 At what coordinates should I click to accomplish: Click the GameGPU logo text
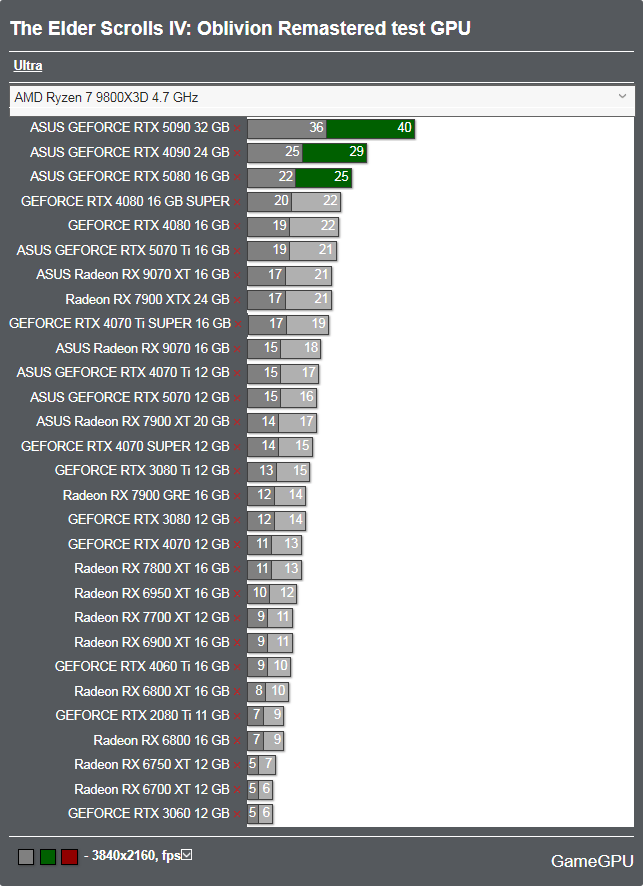[592, 861]
